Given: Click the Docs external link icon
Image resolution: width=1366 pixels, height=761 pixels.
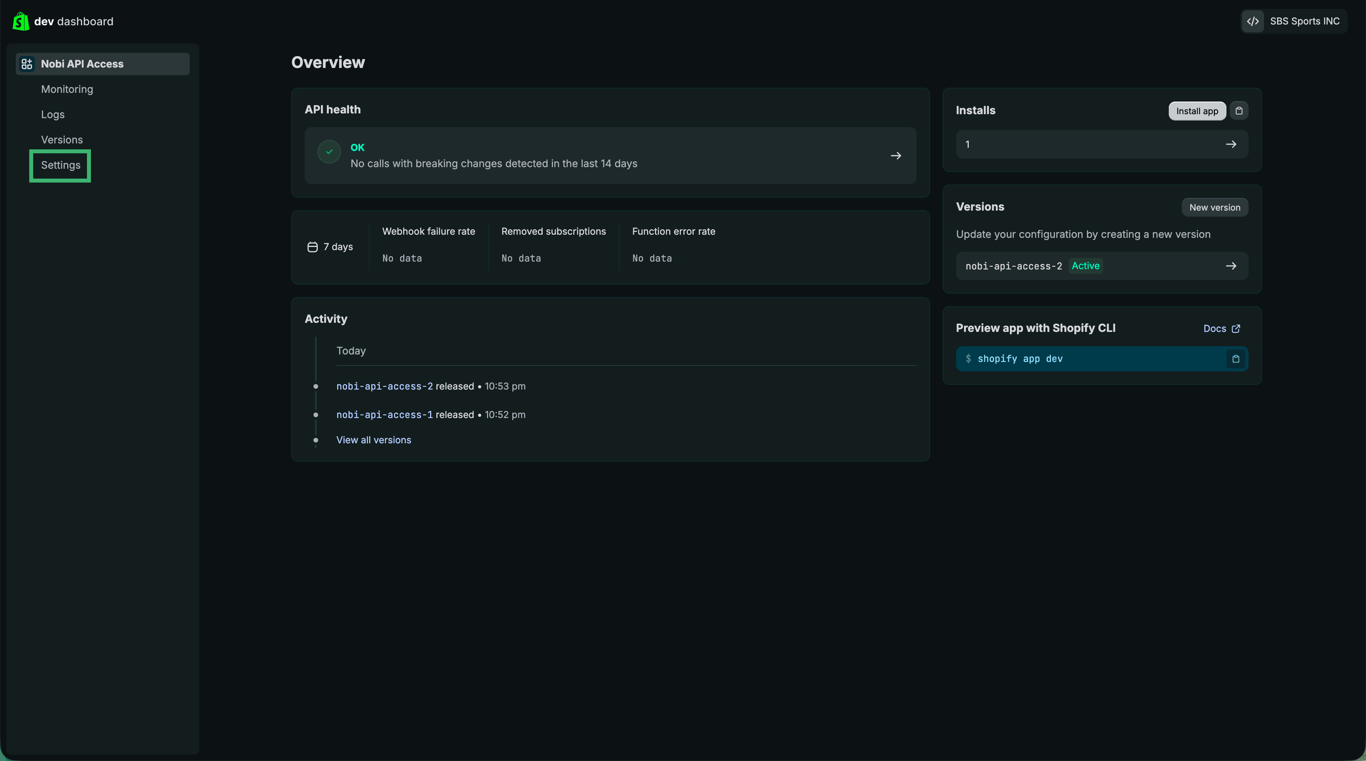Looking at the screenshot, I should tap(1236, 329).
